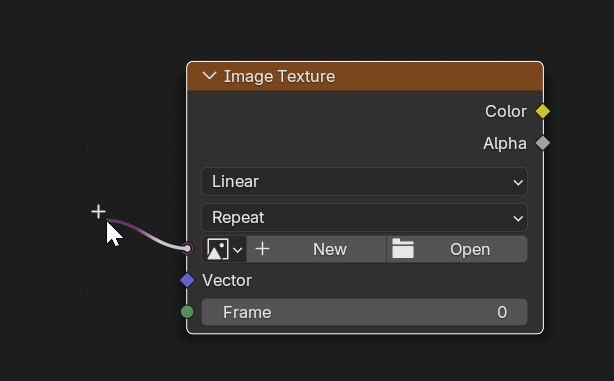The height and width of the screenshot is (381, 614).
Task: Click the green Frame input socket
Action: point(187,312)
